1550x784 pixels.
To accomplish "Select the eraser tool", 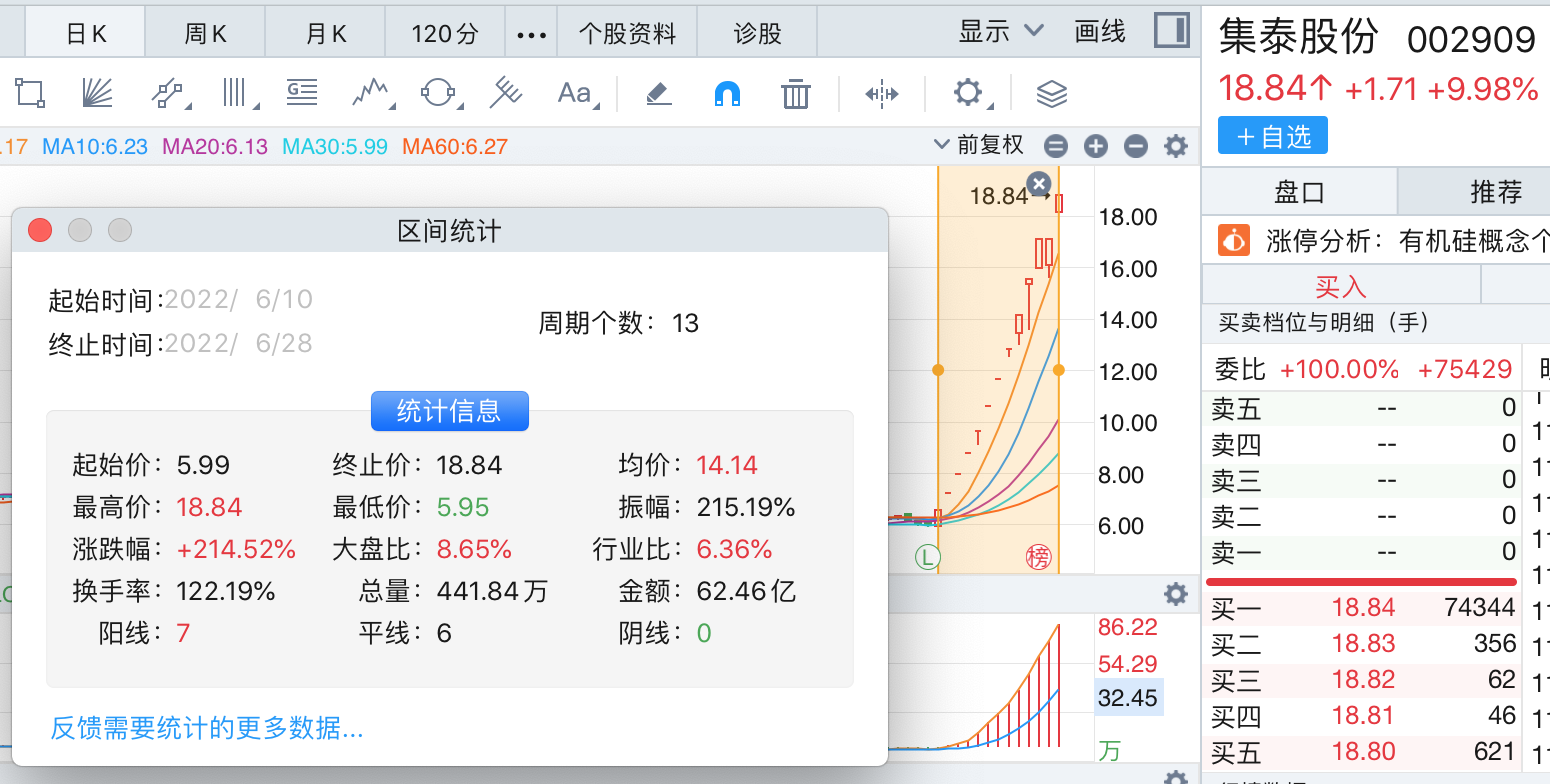I will 658,93.
